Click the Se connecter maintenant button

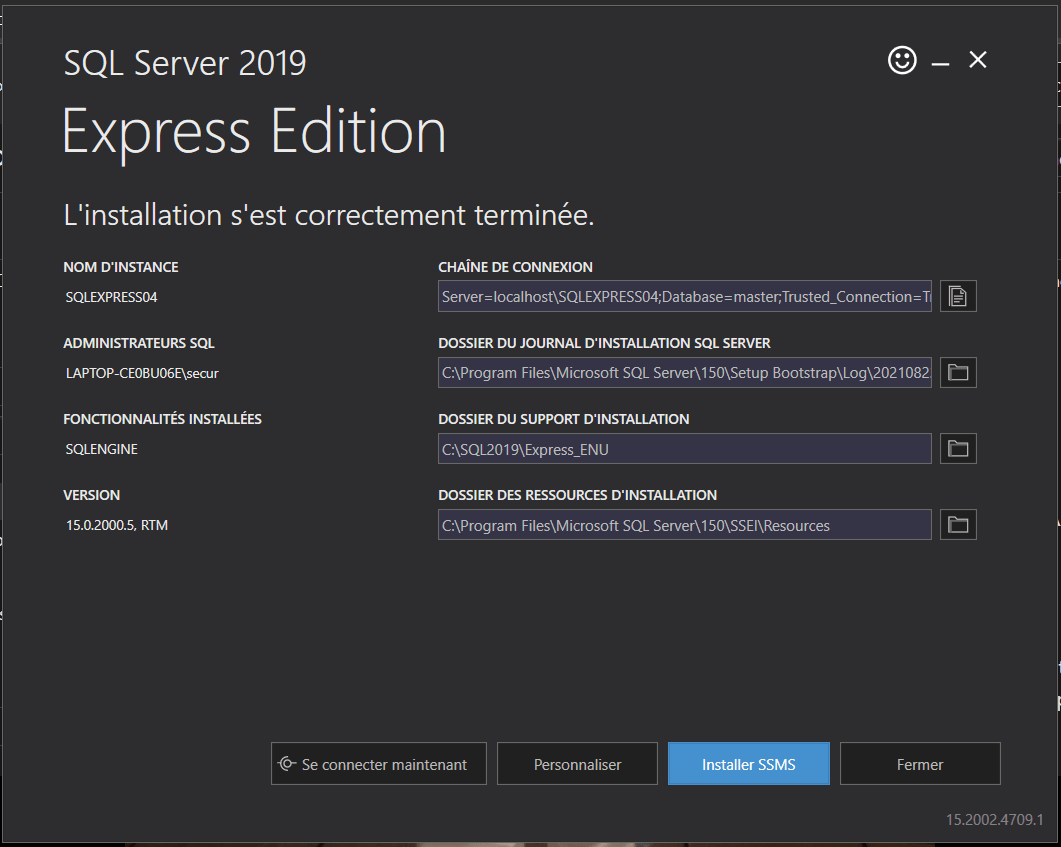(x=378, y=764)
